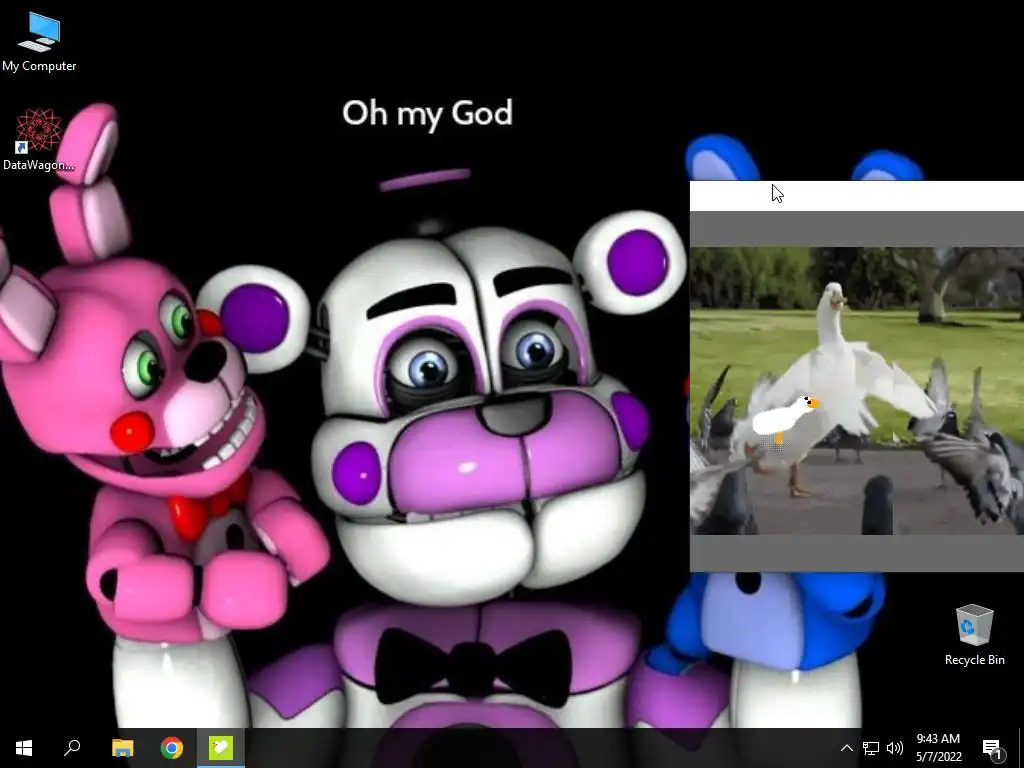Switch to the goose app on taskbar
The image size is (1024, 768).
(221, 748)
